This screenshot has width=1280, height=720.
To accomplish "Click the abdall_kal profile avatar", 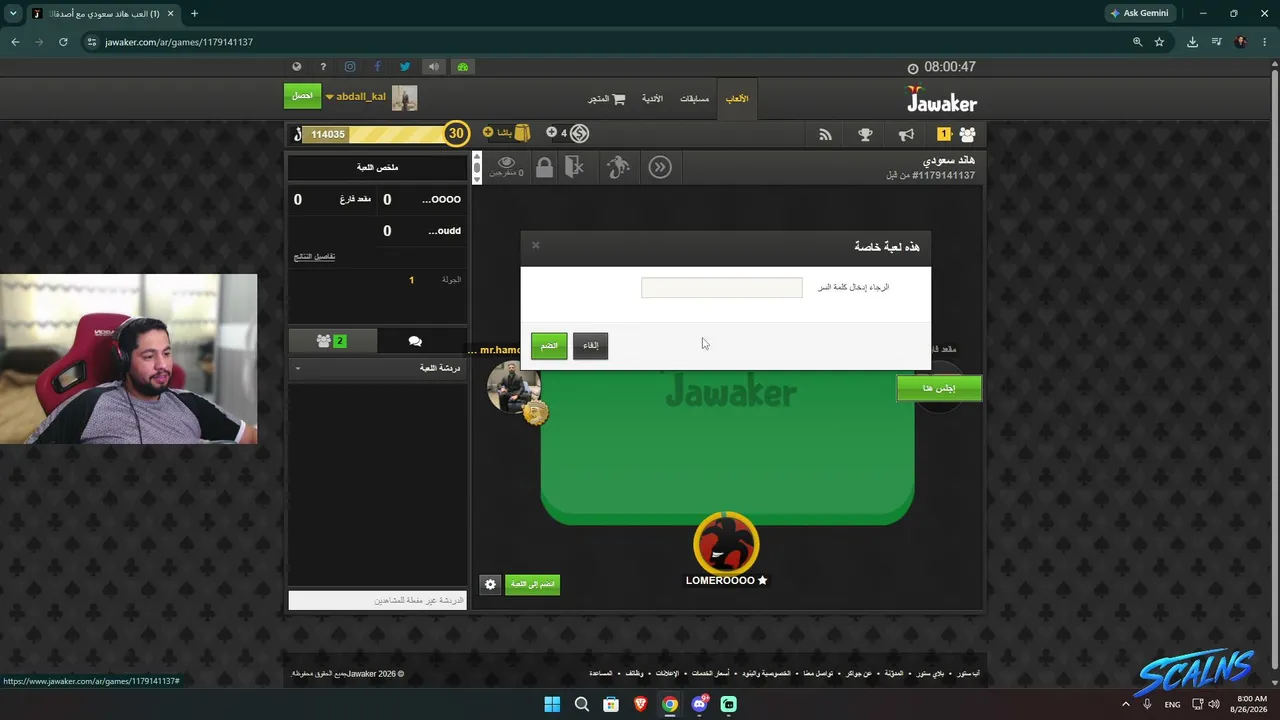I will [404, 97].
